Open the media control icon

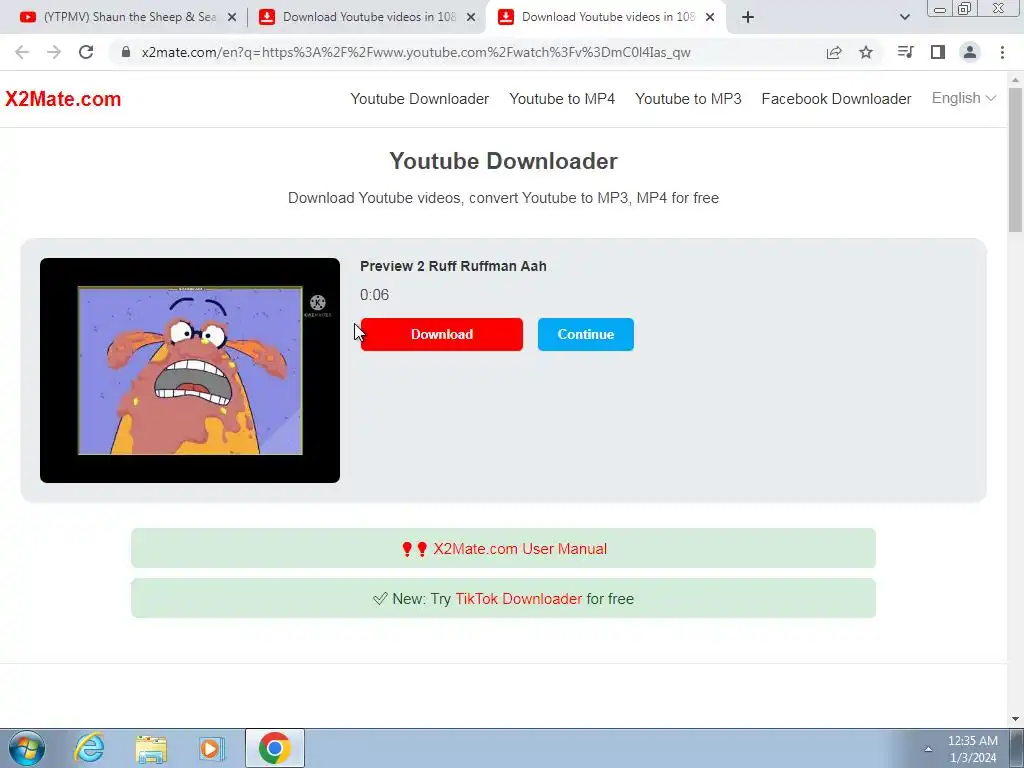coord(905,52)
